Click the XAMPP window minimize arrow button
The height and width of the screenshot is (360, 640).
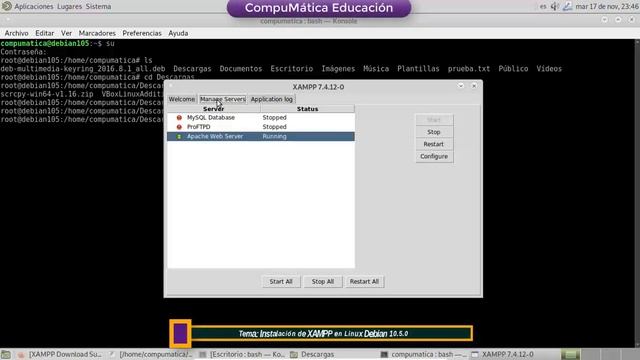461,86
